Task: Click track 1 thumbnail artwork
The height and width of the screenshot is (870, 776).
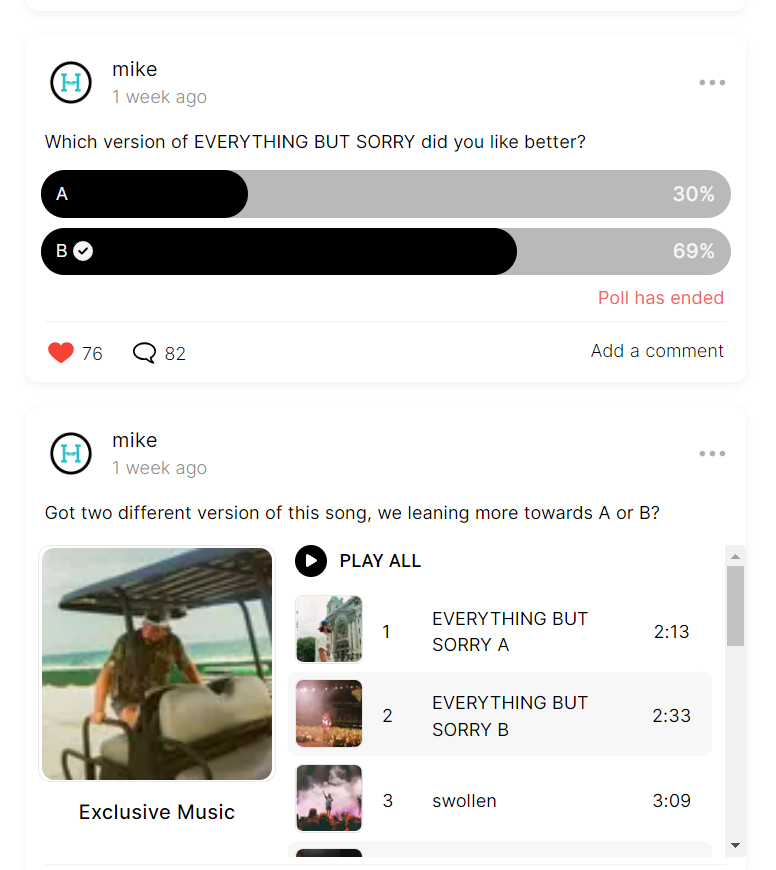Action: (x=329, y=629)
